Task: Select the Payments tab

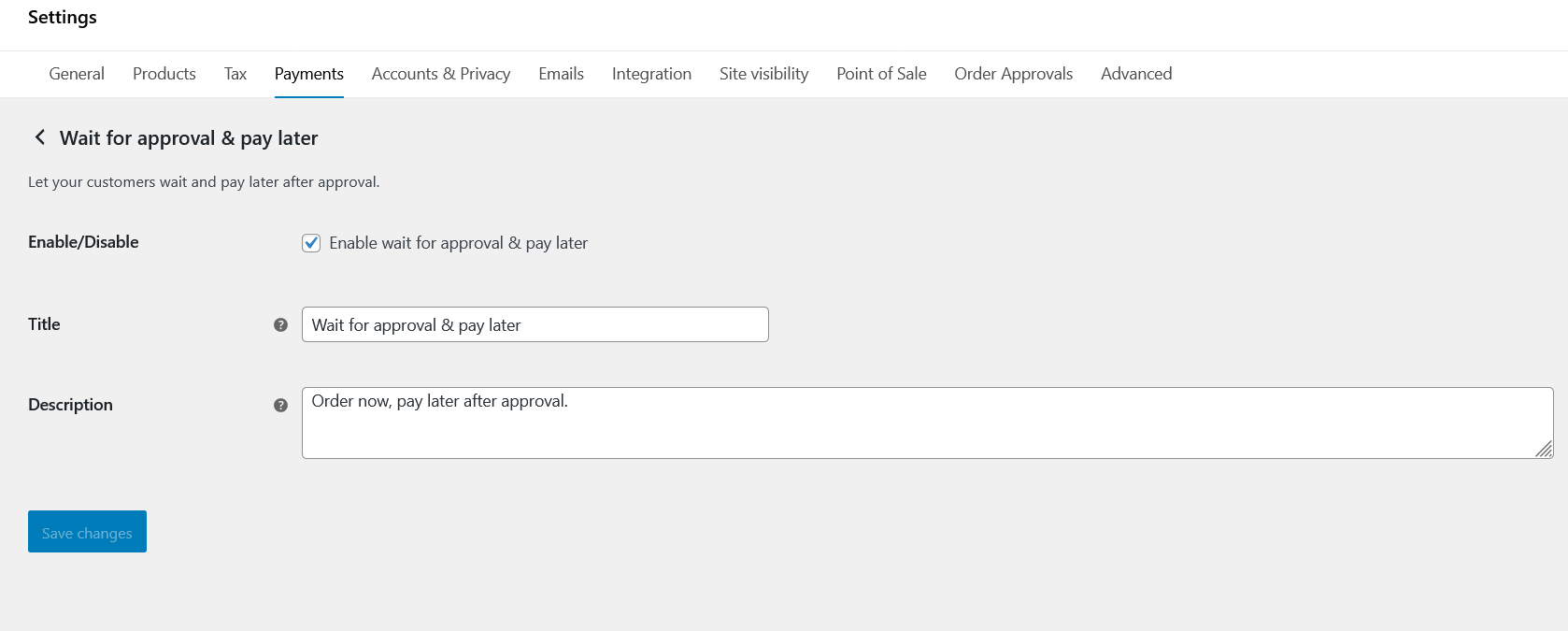Action: pyautogui.click(x=309, y=74)
